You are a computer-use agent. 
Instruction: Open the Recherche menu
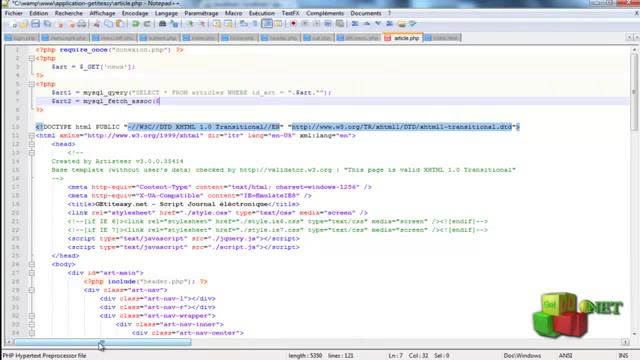tap(69, 13)
